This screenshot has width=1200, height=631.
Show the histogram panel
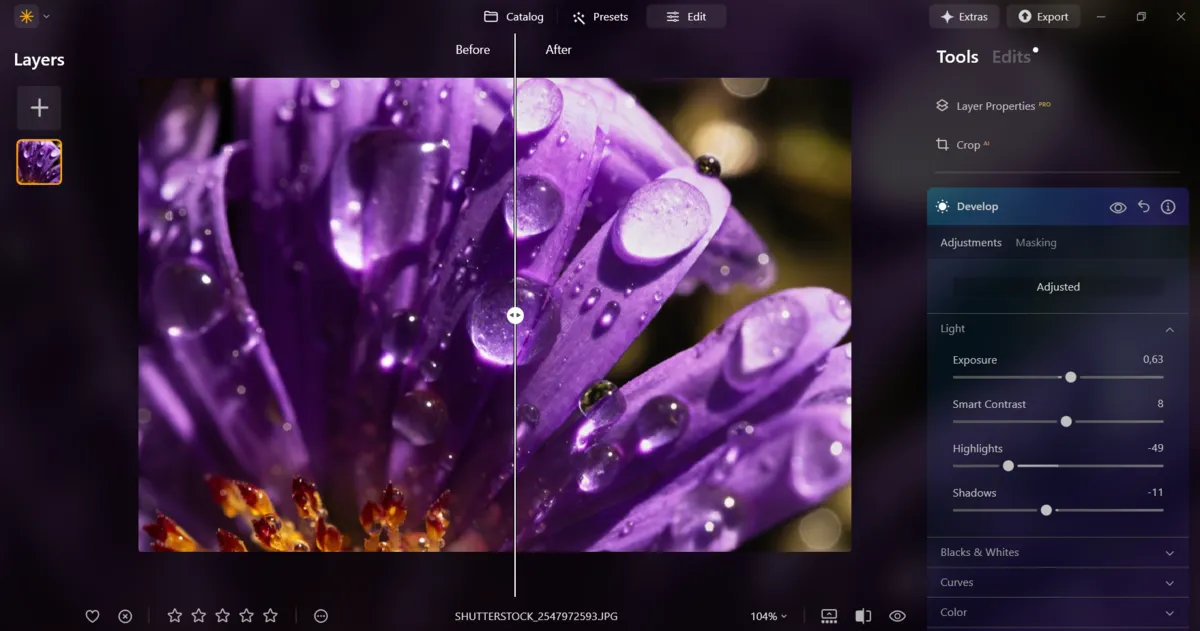point(828,616)
